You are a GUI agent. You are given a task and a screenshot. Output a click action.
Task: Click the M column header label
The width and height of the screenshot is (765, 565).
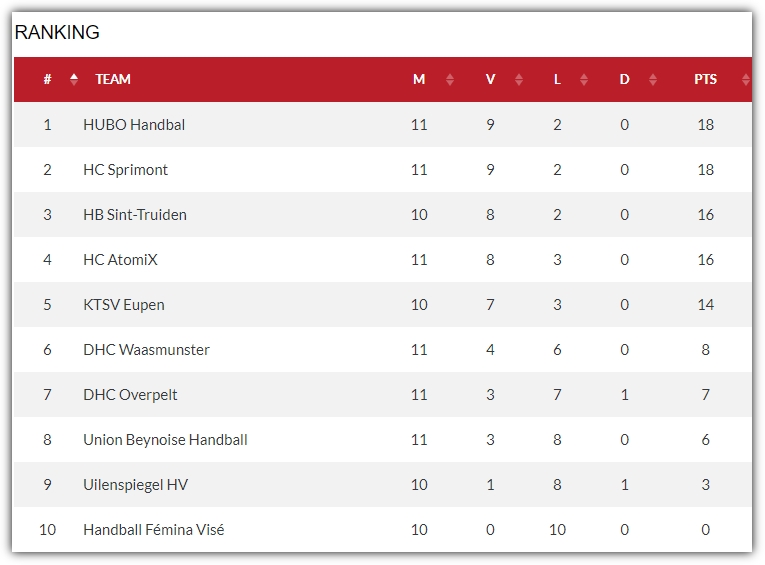[x=419, y=79]
